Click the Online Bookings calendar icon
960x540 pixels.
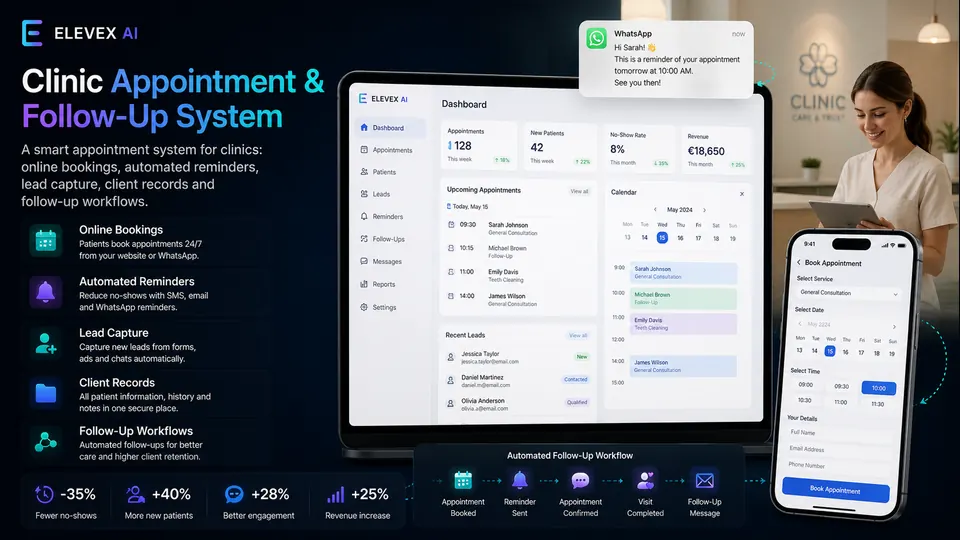click(x=46, y=241)
